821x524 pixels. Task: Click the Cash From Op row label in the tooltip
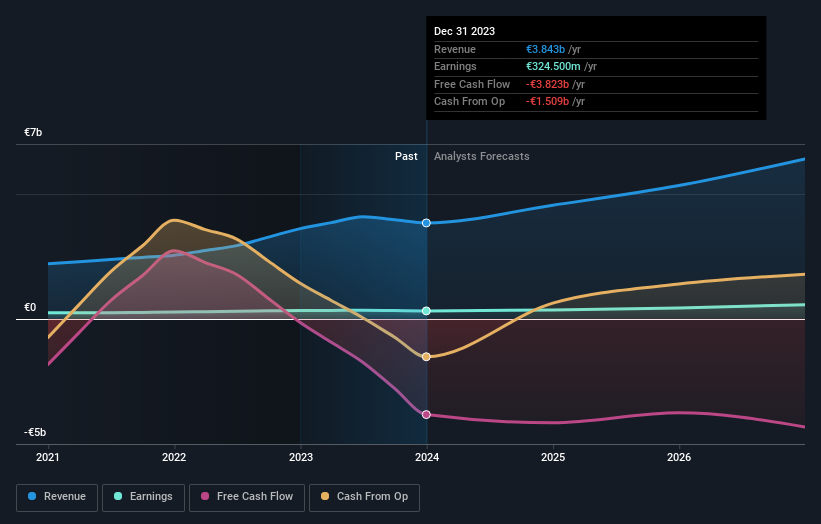pos(469,102)
